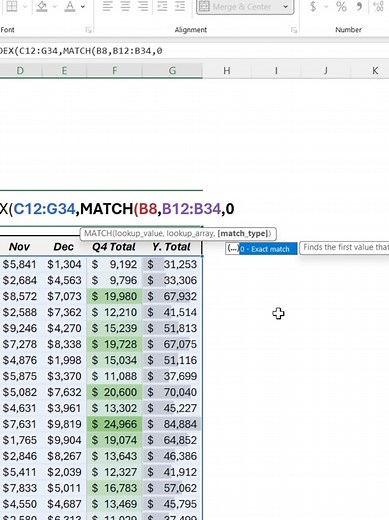Select column H header
Viewport: 389px width, 520px height.
pos(227,71)
